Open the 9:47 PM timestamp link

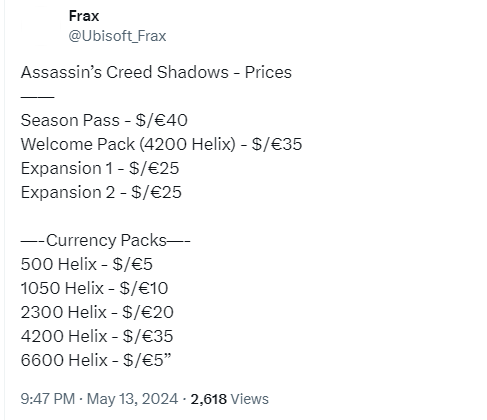(x=48, y=399)
